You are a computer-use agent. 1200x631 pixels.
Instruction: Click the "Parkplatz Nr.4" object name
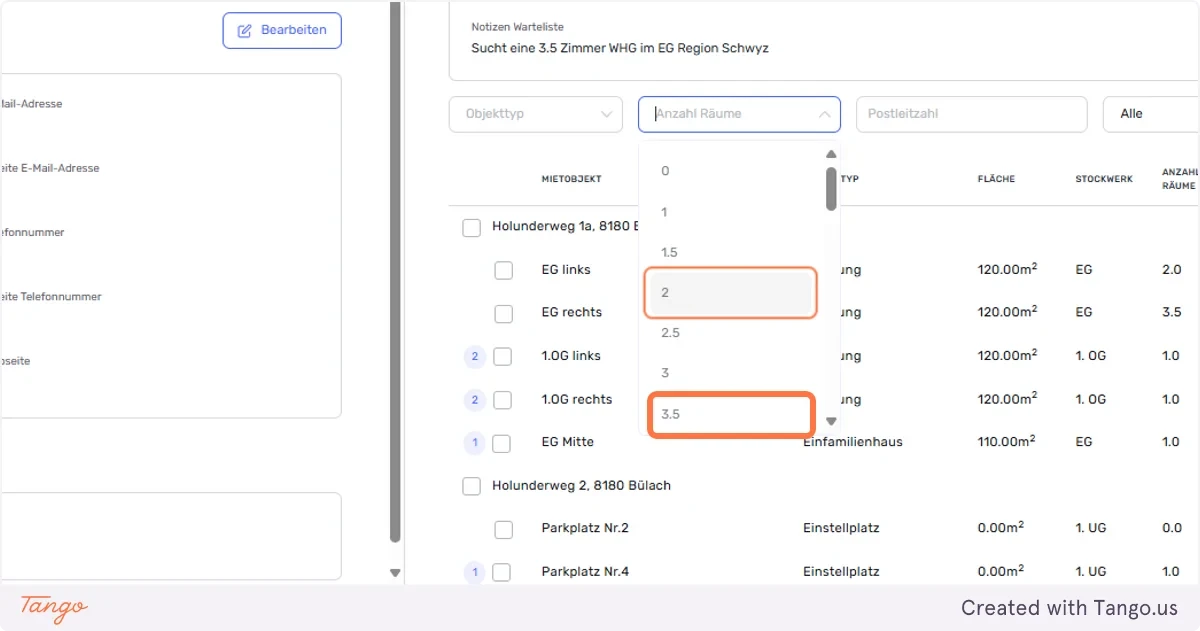[x=585, y=572]
